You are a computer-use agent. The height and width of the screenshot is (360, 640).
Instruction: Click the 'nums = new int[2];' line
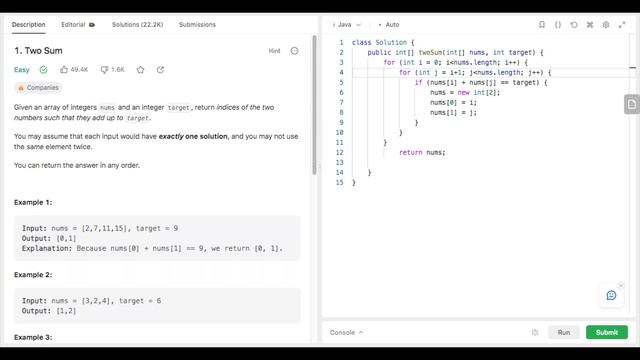click(x=465, y=92)
